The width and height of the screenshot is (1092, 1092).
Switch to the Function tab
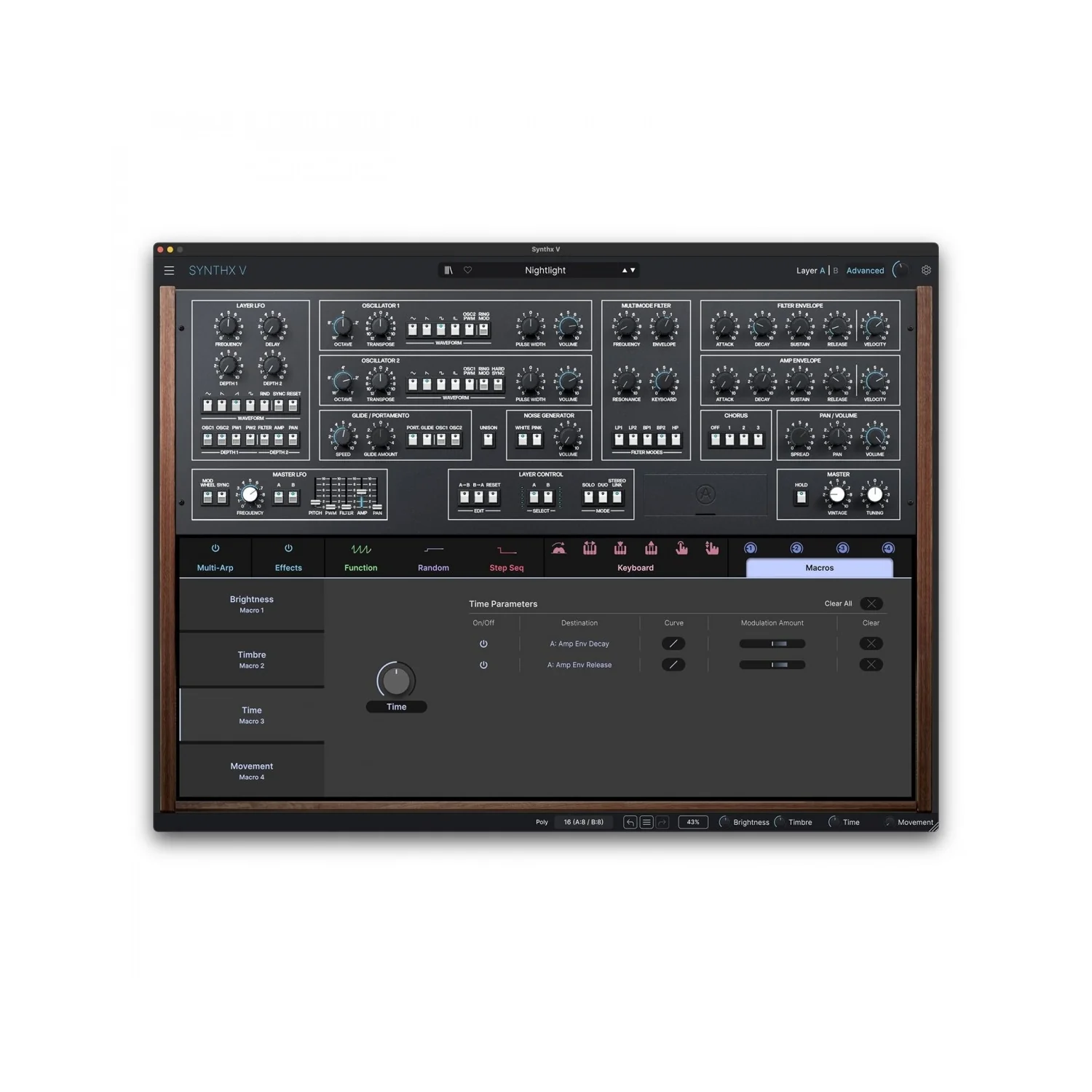[x=361, y=568]
